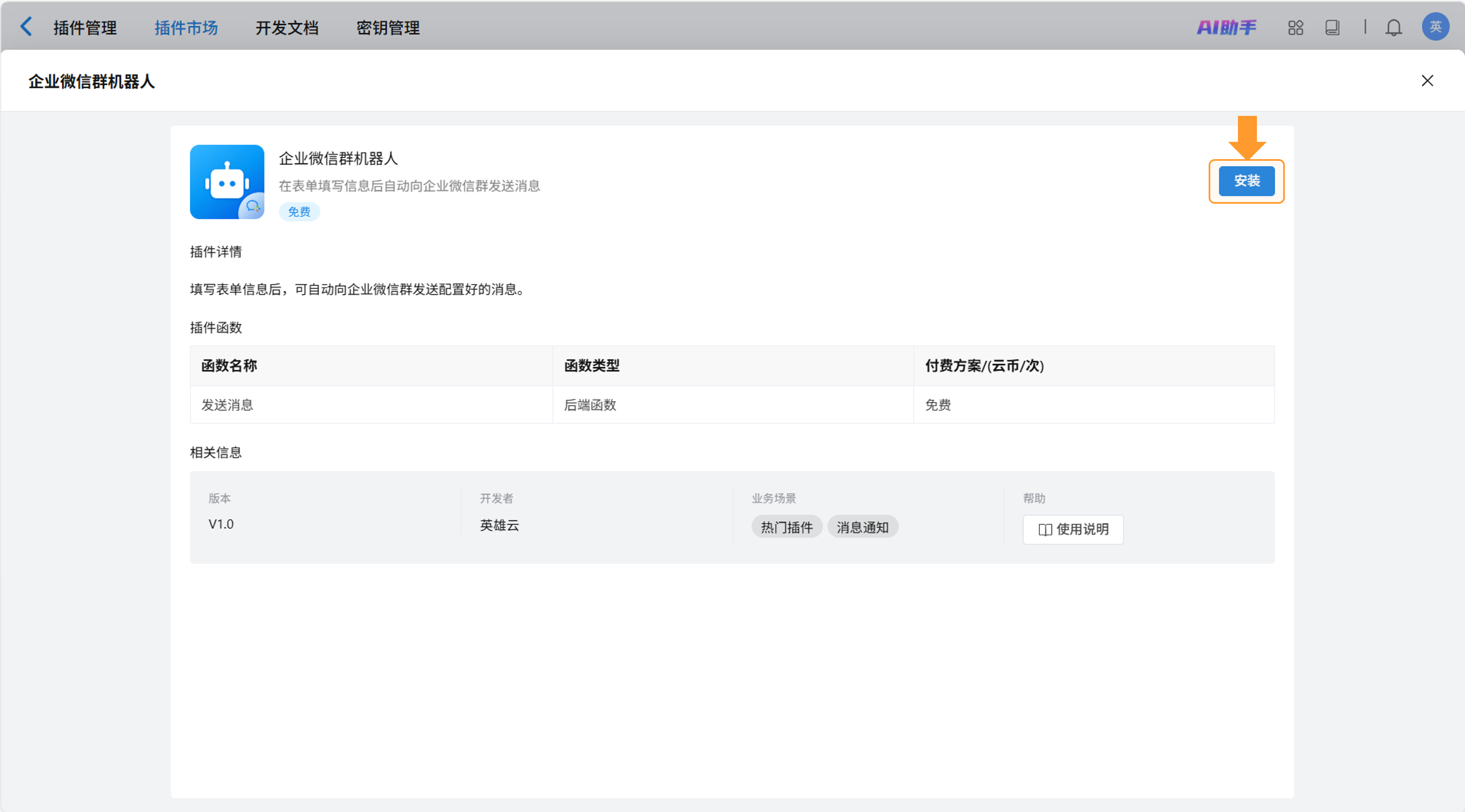Viewport: 1465px width, 812px height.
Task: Open the apps grid icon
Action: (1295, 27)
